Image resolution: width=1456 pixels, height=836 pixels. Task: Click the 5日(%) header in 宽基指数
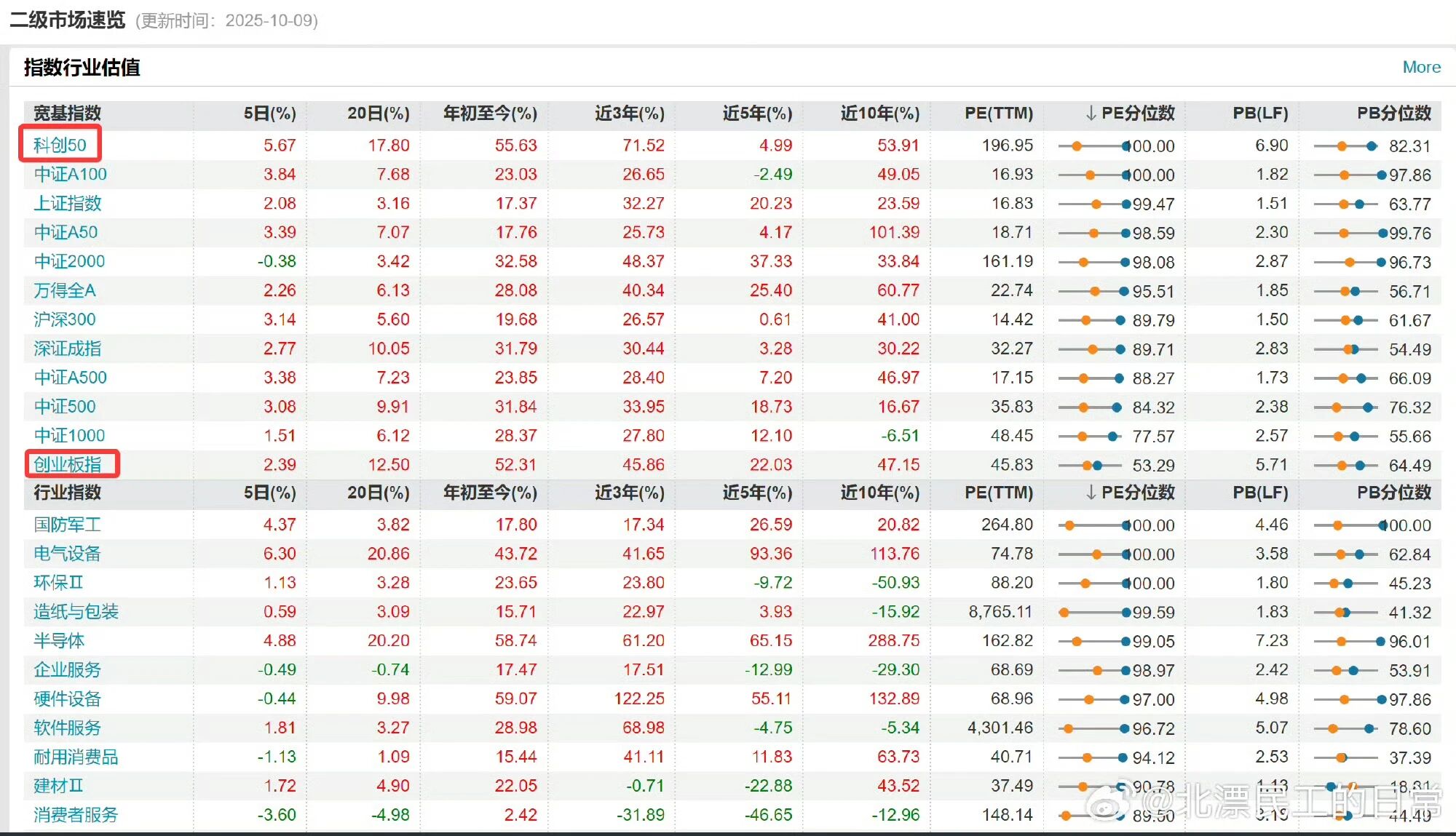(269, 113)
